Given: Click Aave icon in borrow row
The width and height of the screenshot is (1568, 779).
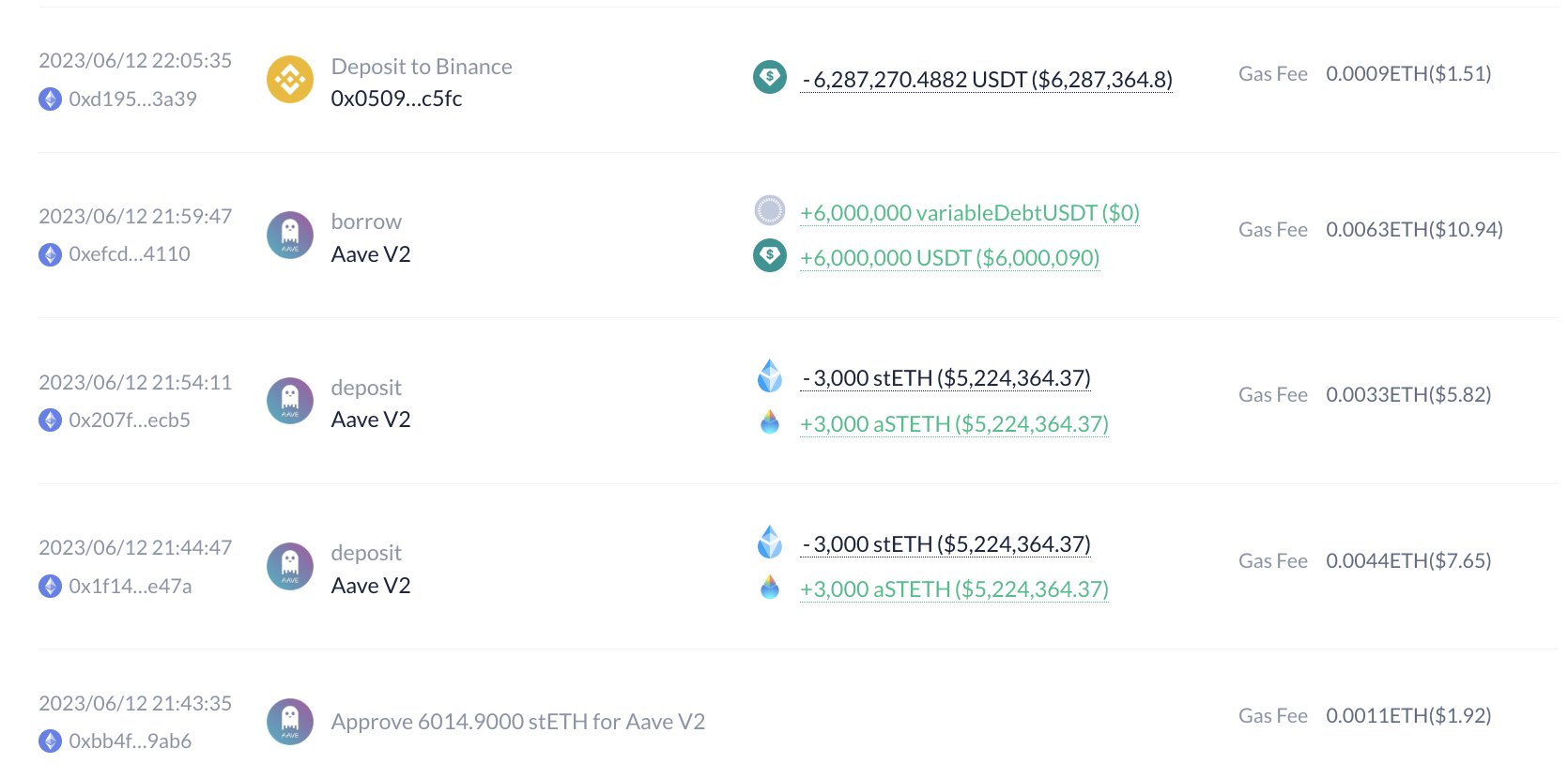Looking at the screenshot, I should (290, 235).
